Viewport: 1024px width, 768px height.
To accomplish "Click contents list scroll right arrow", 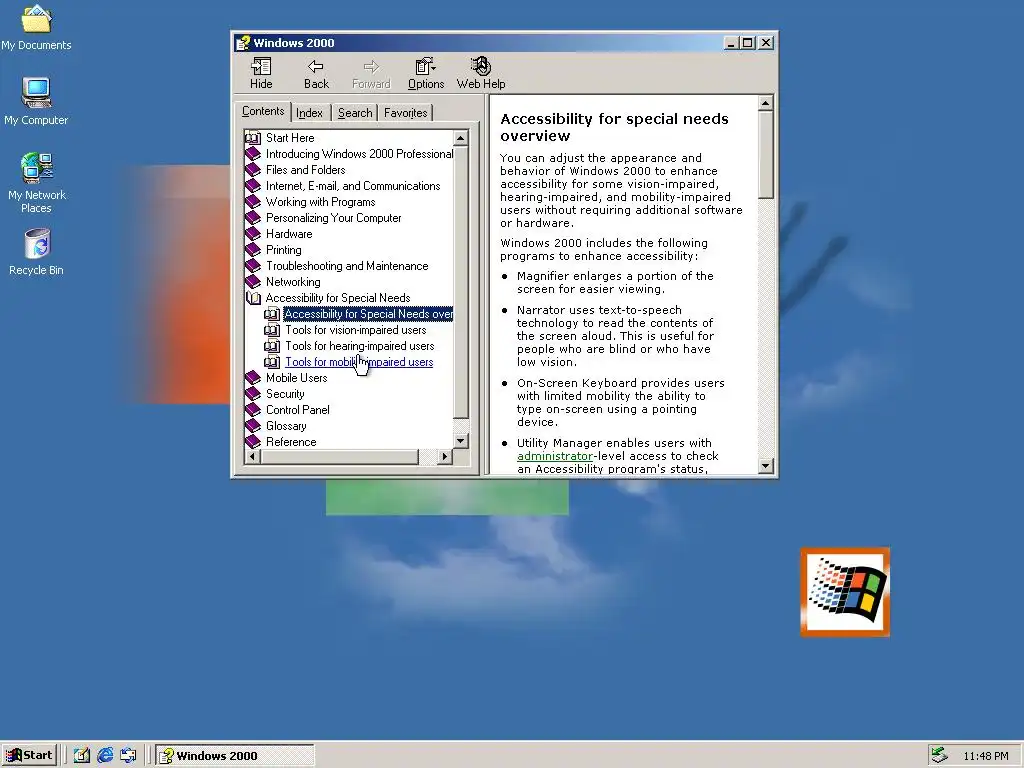I will 444,456.
